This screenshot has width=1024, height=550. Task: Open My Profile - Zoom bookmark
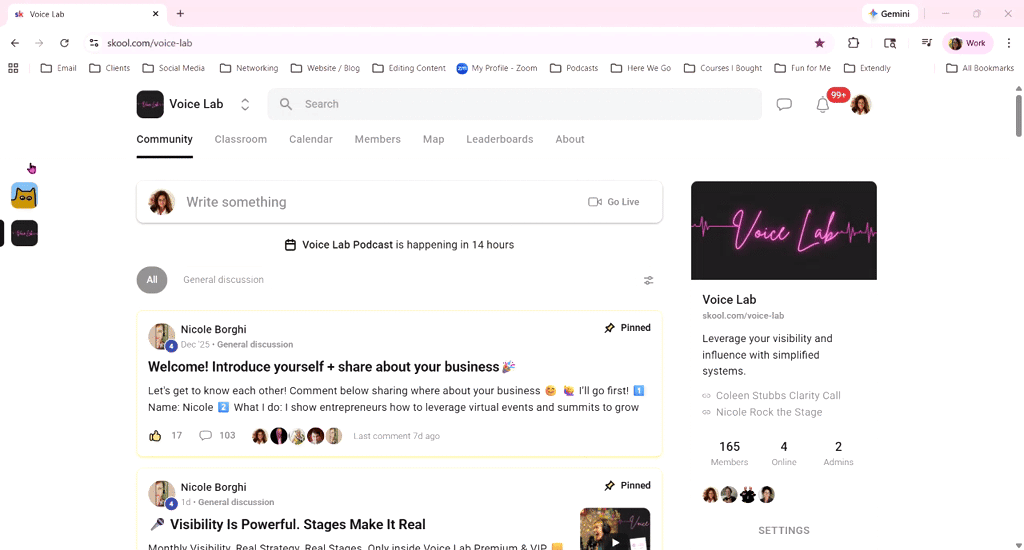pos(497,68)
